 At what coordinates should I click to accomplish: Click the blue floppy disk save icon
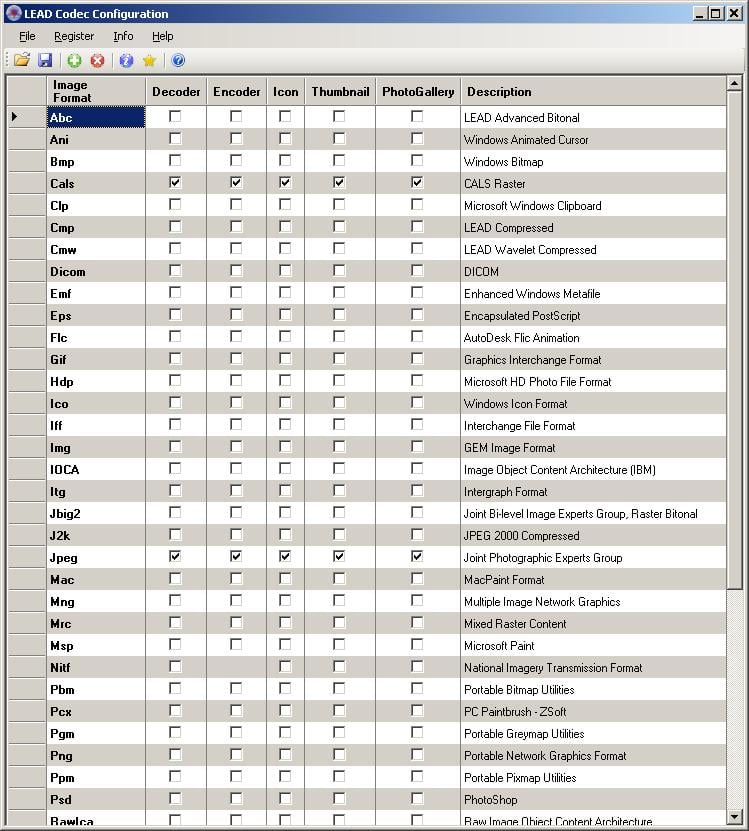[x=45, y=60]
